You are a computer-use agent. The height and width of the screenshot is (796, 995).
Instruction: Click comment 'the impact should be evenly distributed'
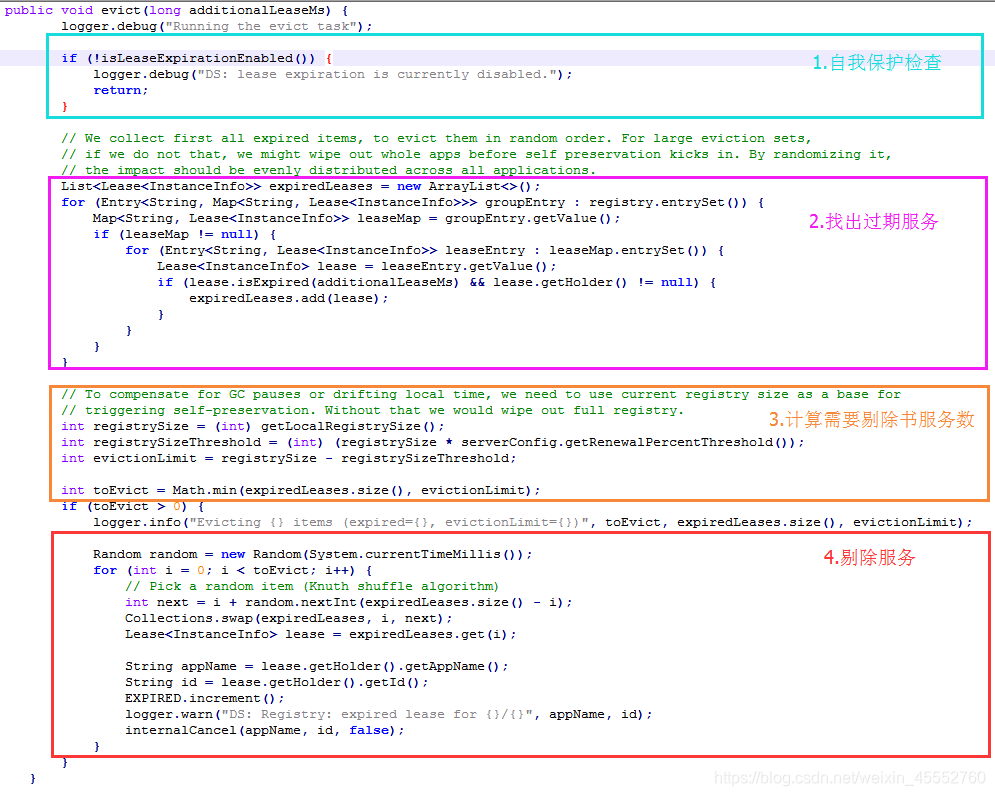pyautogui.click(x=329, y=170)
